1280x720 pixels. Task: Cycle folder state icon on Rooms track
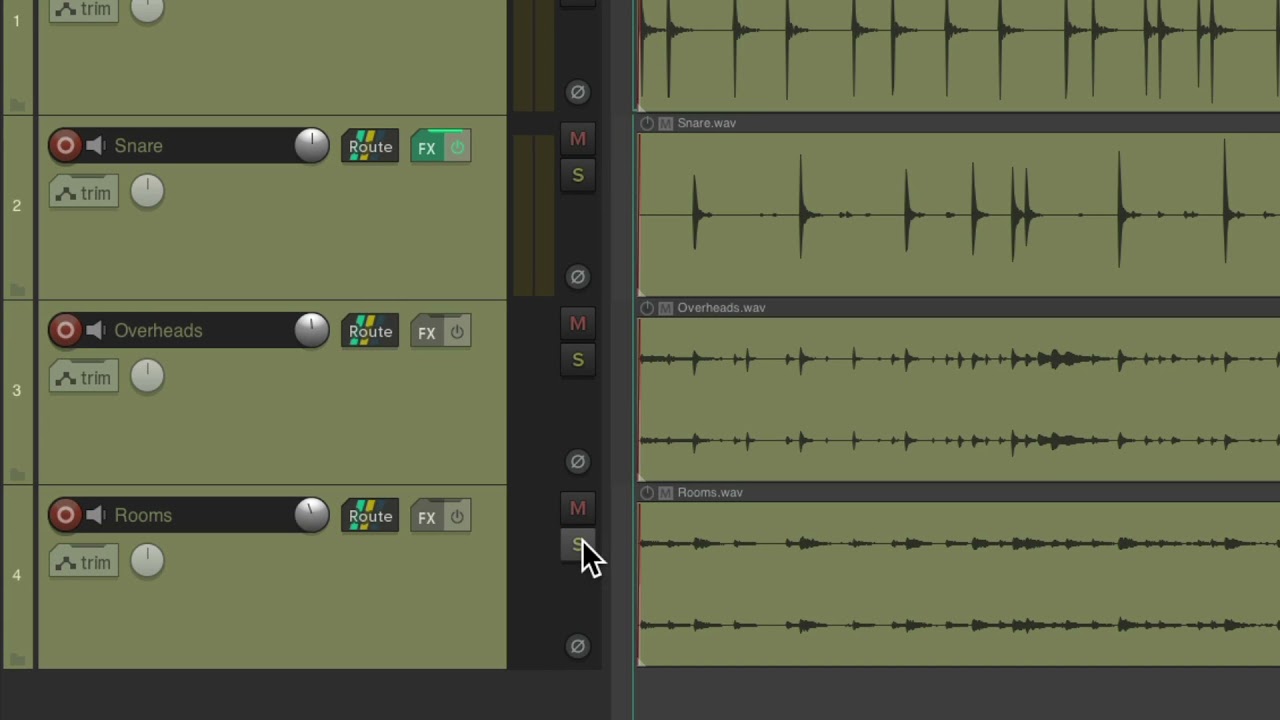(16, 660)
